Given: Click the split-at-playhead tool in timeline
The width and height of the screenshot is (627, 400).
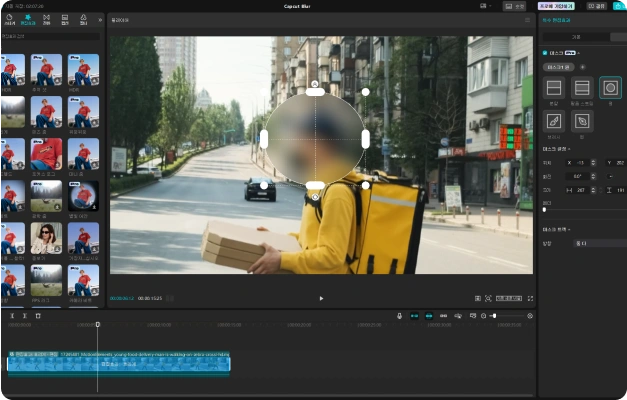Looking at the screenshot, I should tap(12, 316).
